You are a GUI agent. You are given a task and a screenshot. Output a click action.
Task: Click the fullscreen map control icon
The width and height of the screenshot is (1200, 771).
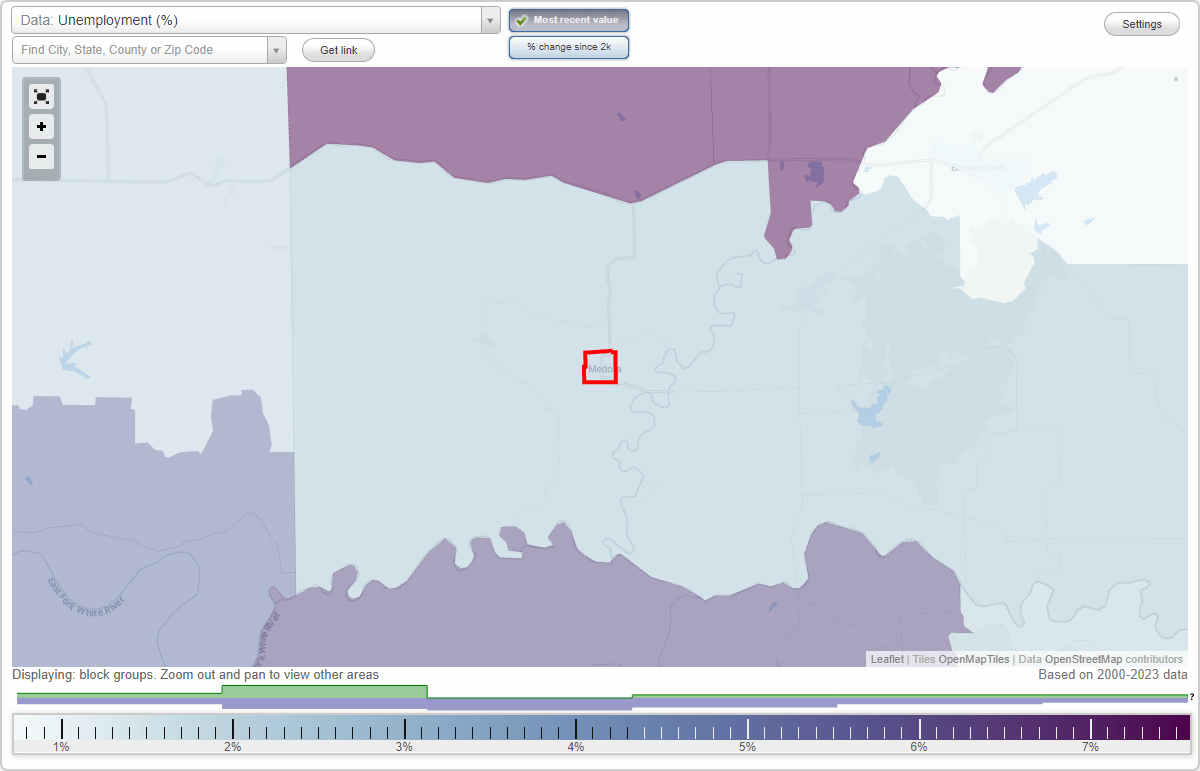coord(41,96)
